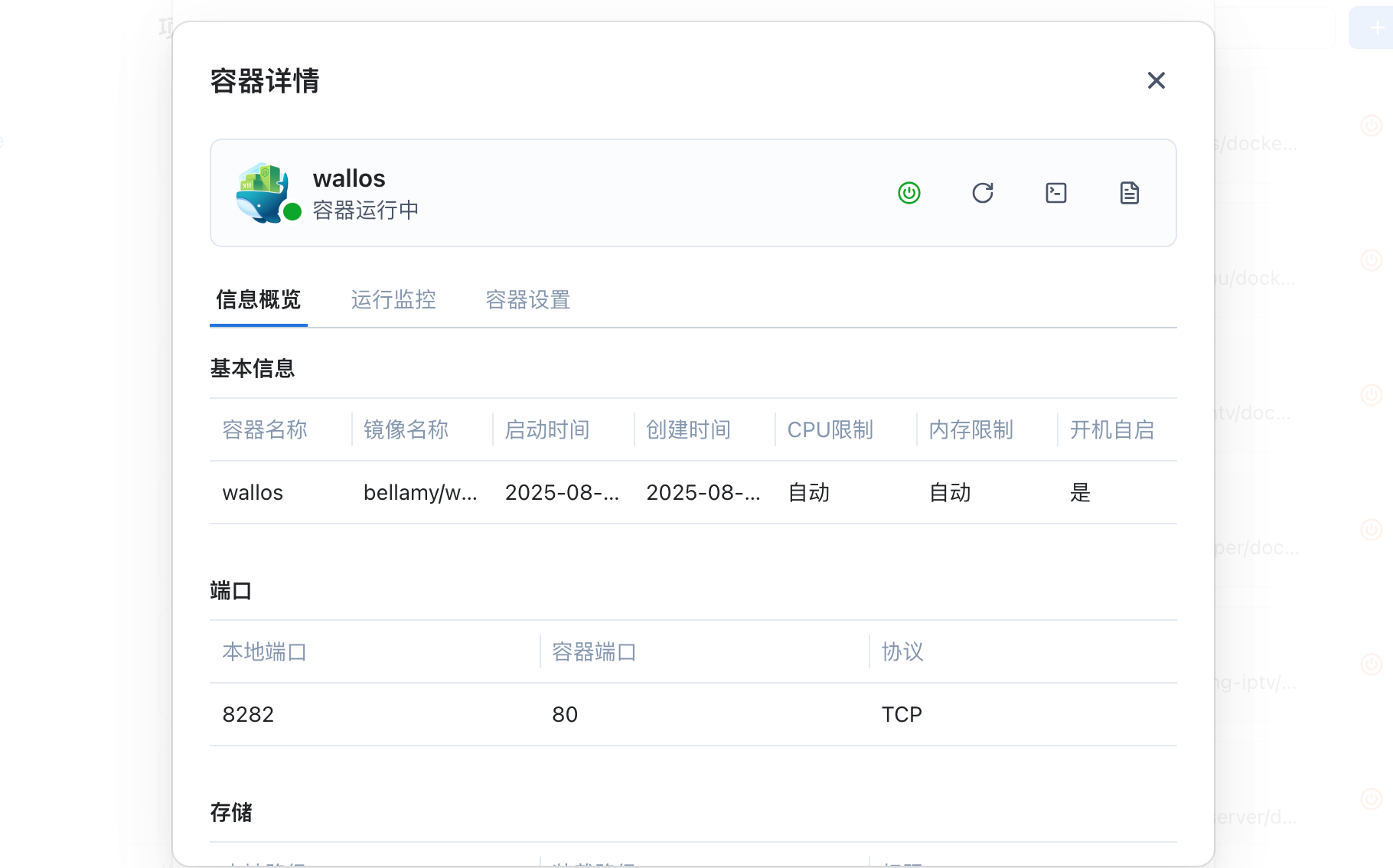Switch to the 运行监控 tab
1393x868 pixels.
[x=393, y=299]
